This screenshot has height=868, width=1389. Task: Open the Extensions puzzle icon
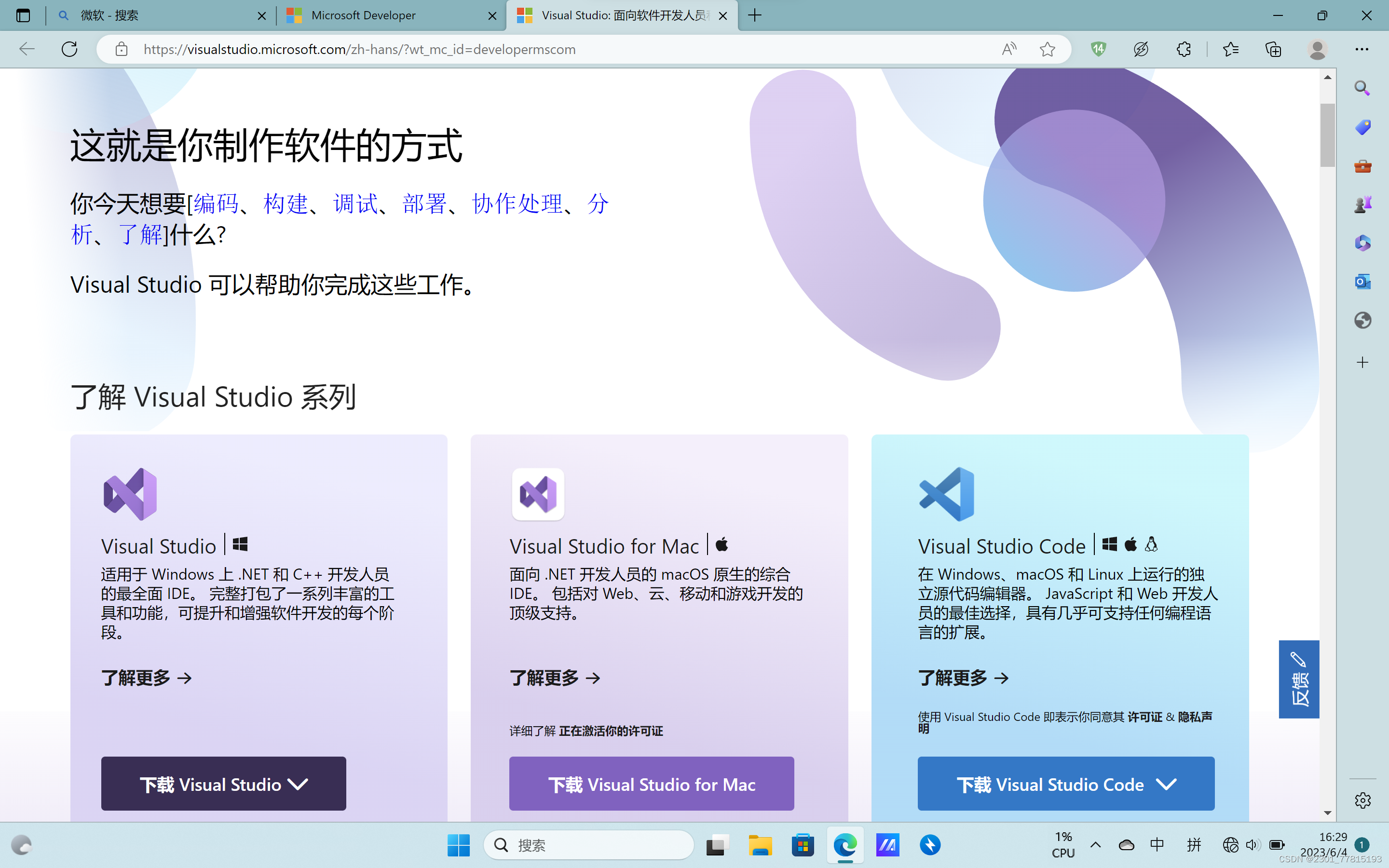(x=1183, y=49)
